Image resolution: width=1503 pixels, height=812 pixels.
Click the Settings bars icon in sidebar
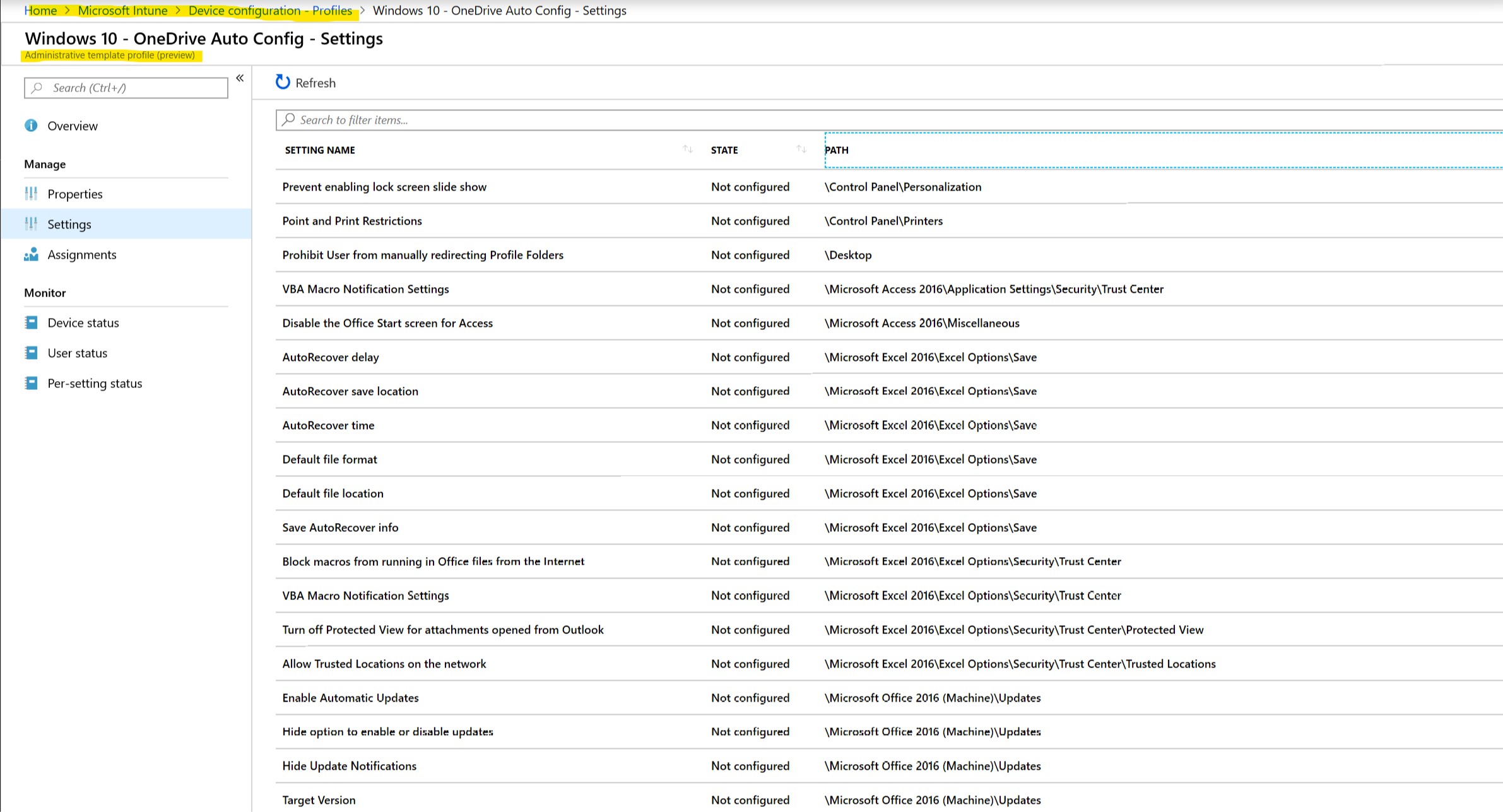pos(31,224)
